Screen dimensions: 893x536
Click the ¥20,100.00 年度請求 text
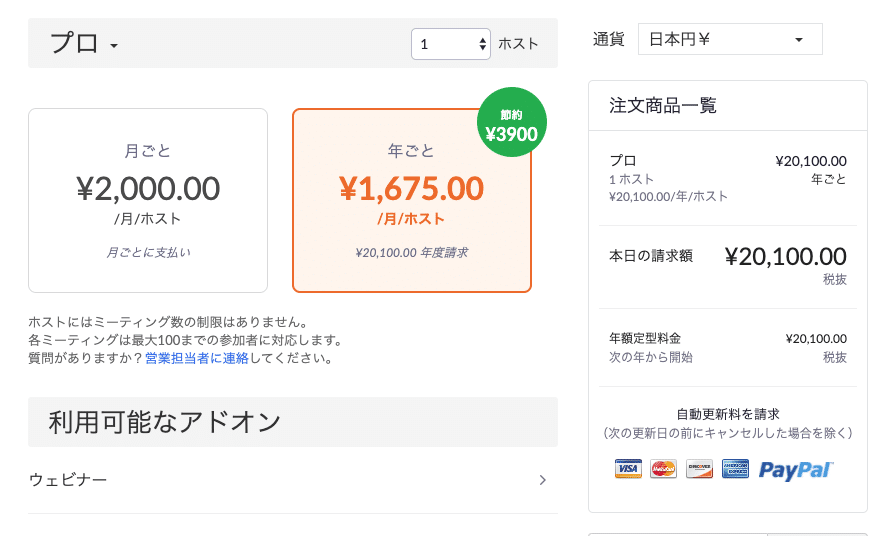412,253
